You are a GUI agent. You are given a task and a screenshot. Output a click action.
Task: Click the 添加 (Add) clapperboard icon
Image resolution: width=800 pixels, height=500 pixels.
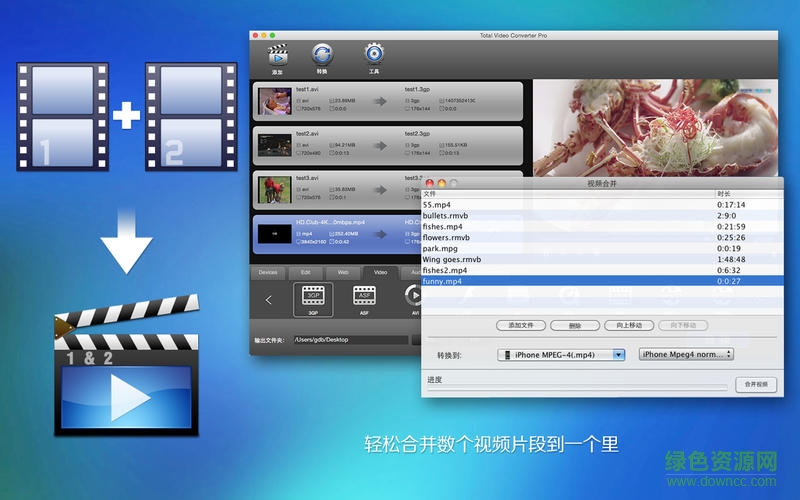(276, 56)
